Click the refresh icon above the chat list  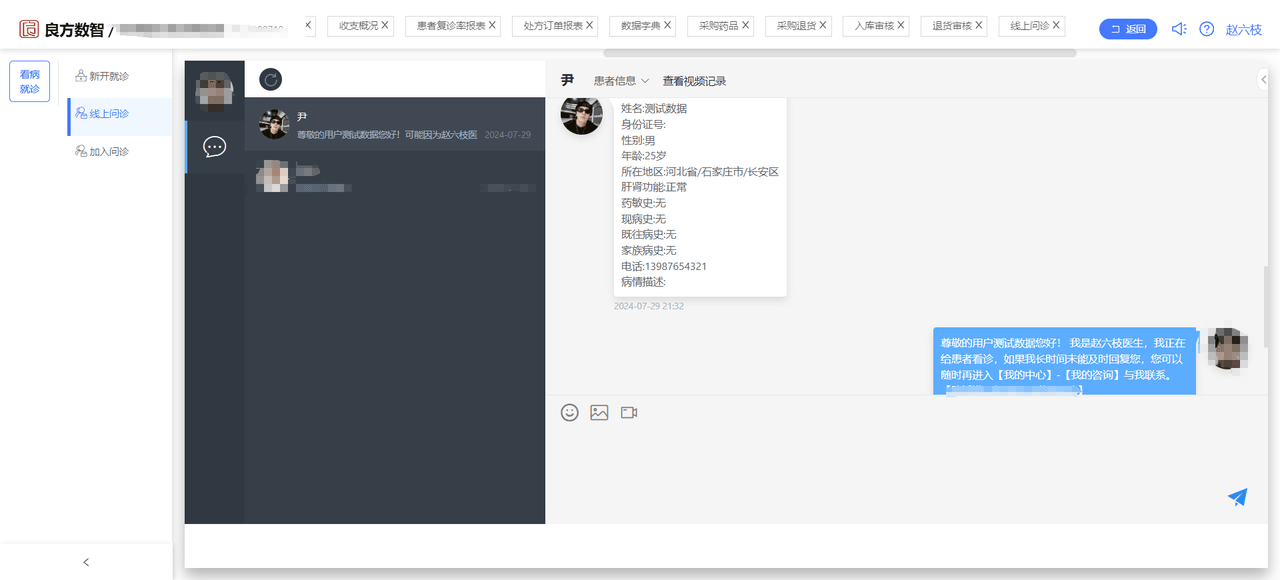(270, 79)
